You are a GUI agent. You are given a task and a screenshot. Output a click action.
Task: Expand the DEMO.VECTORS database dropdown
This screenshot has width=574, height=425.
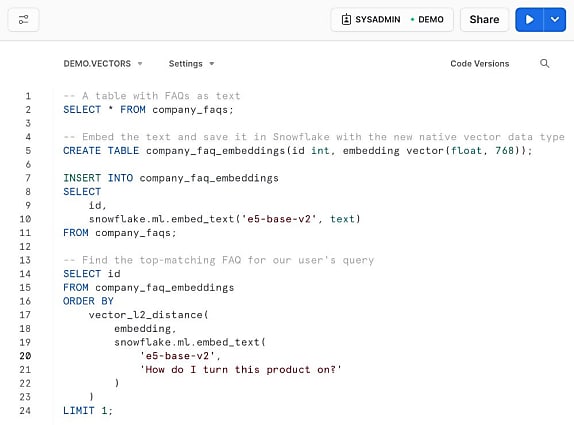(x=102, y=64)
